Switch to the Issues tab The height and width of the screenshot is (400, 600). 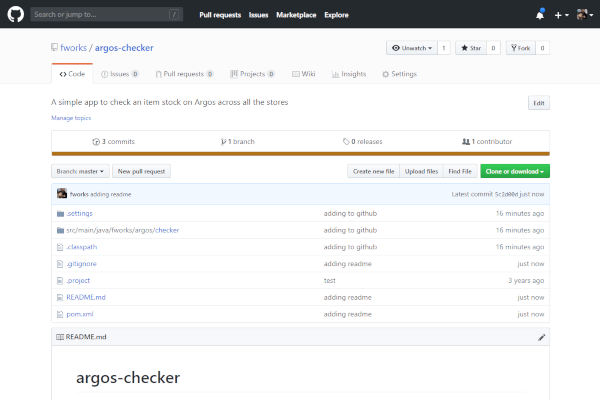tap(119, 74)
